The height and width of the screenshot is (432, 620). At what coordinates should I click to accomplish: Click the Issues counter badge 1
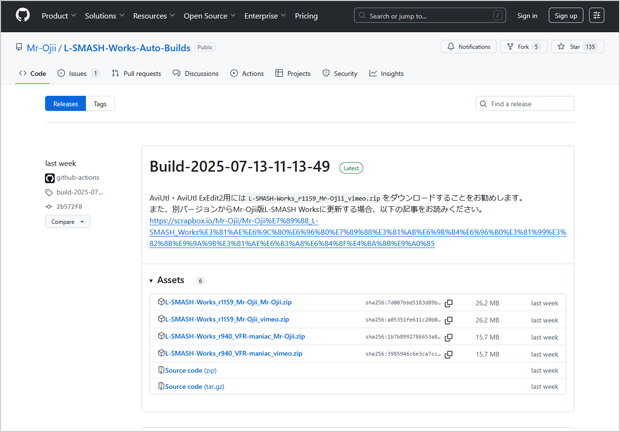click(95, 74)
